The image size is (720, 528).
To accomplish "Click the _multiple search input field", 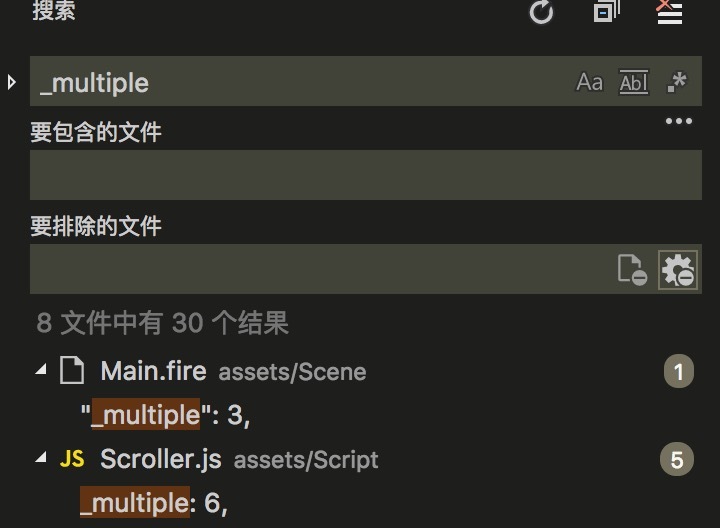I will click(300, 82).
